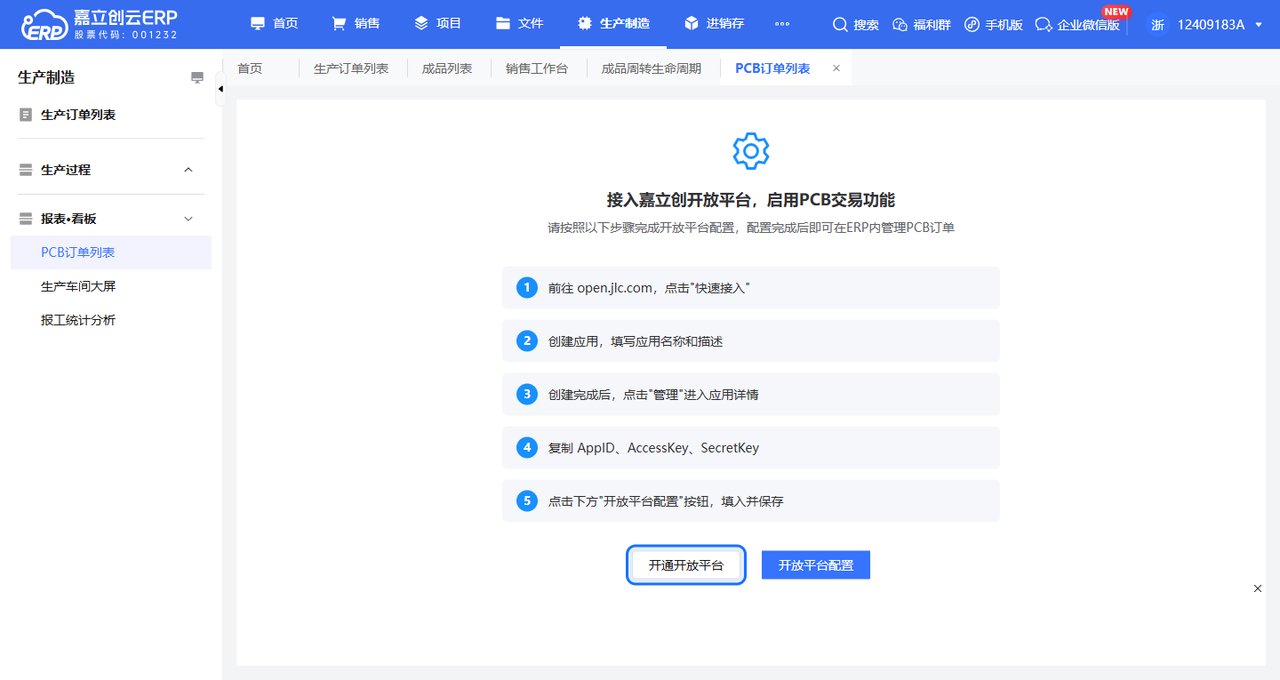
Task: Open the 进销存 navigation menu
Action: click(x=714, y=23)
